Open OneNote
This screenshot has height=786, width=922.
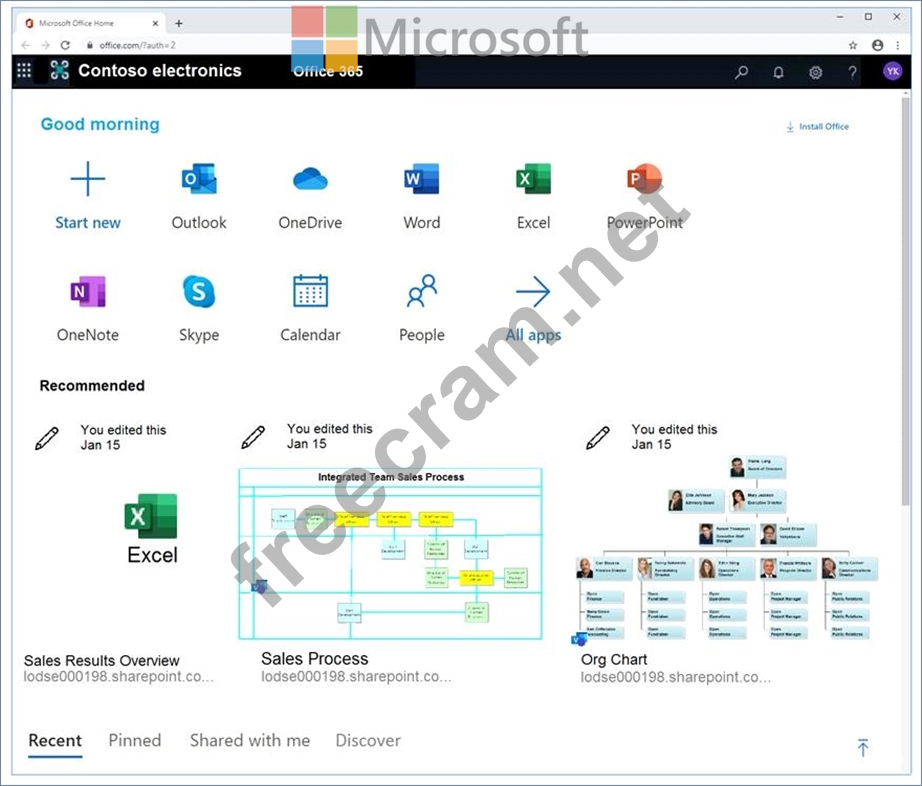click(88, 291)
